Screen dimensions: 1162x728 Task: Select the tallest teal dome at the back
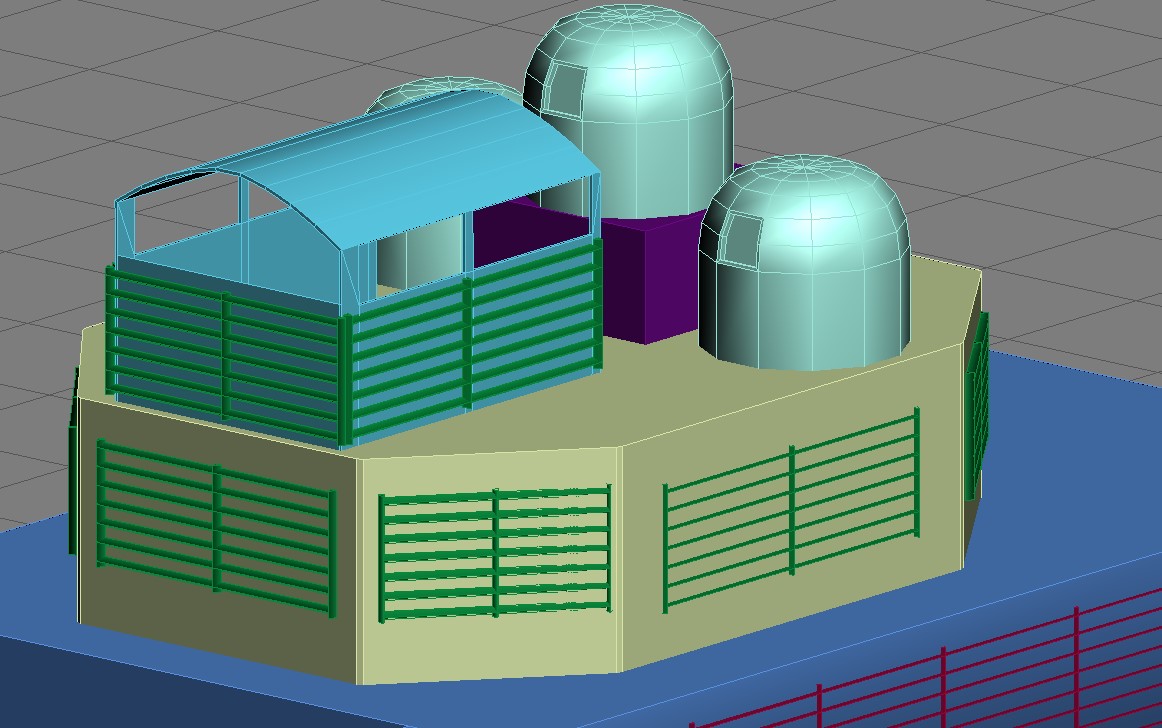click(x=630, y=111)
